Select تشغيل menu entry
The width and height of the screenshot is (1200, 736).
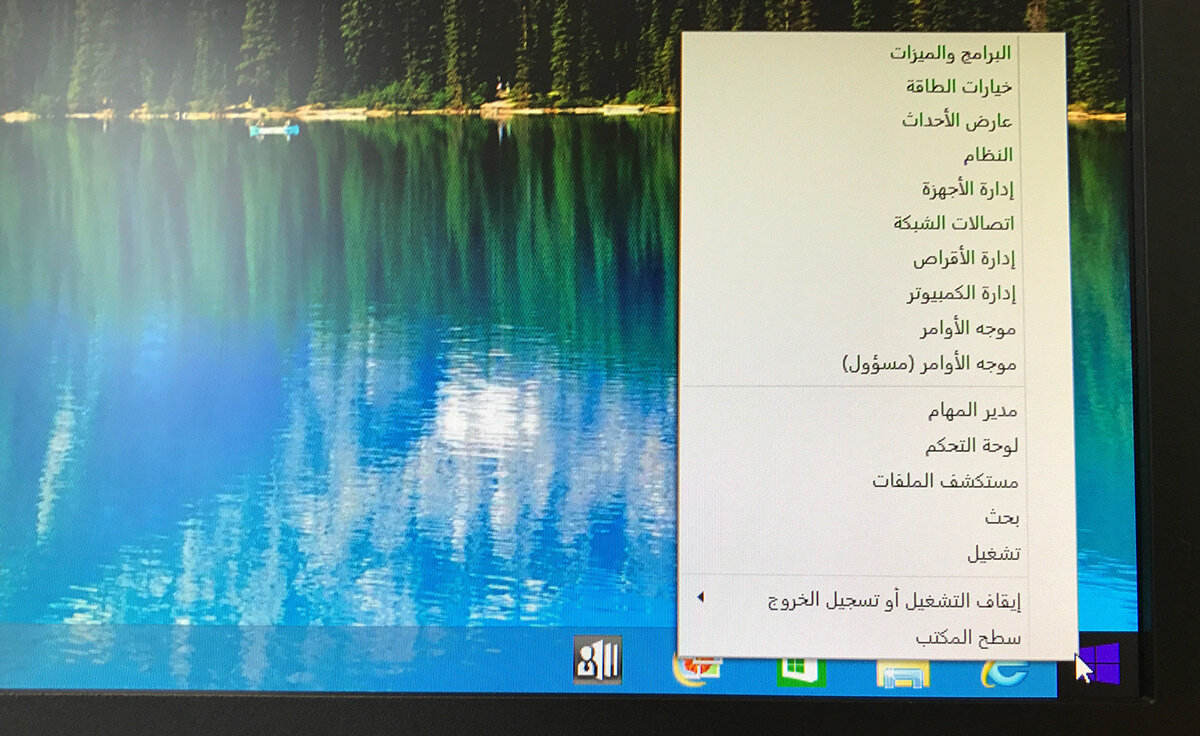[994, 553]
